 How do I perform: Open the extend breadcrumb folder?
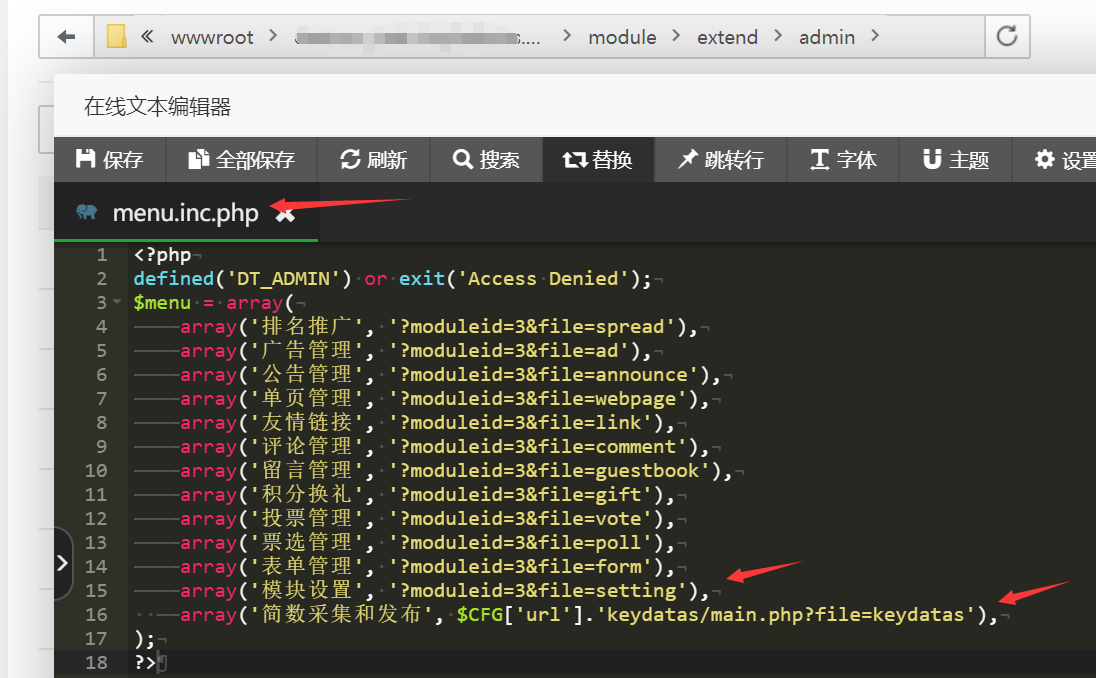727,37
